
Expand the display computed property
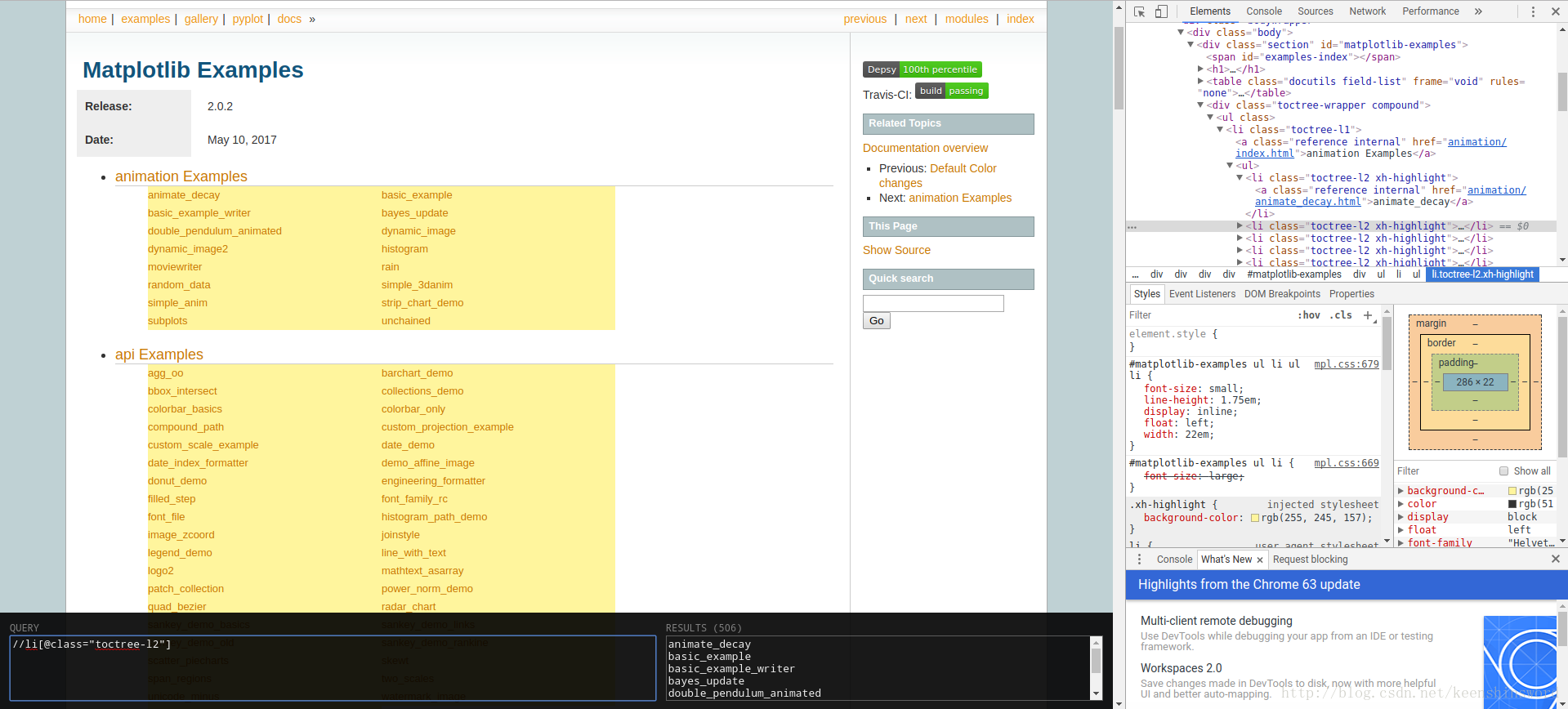[1400, 517]
